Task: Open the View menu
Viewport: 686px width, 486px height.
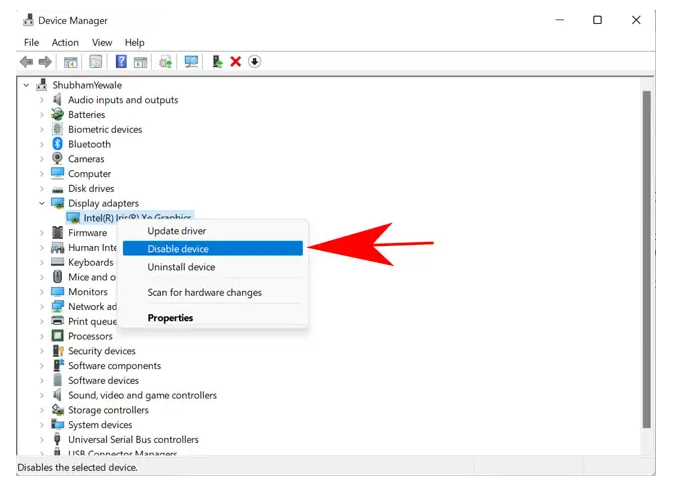Action: click(102, 42)
